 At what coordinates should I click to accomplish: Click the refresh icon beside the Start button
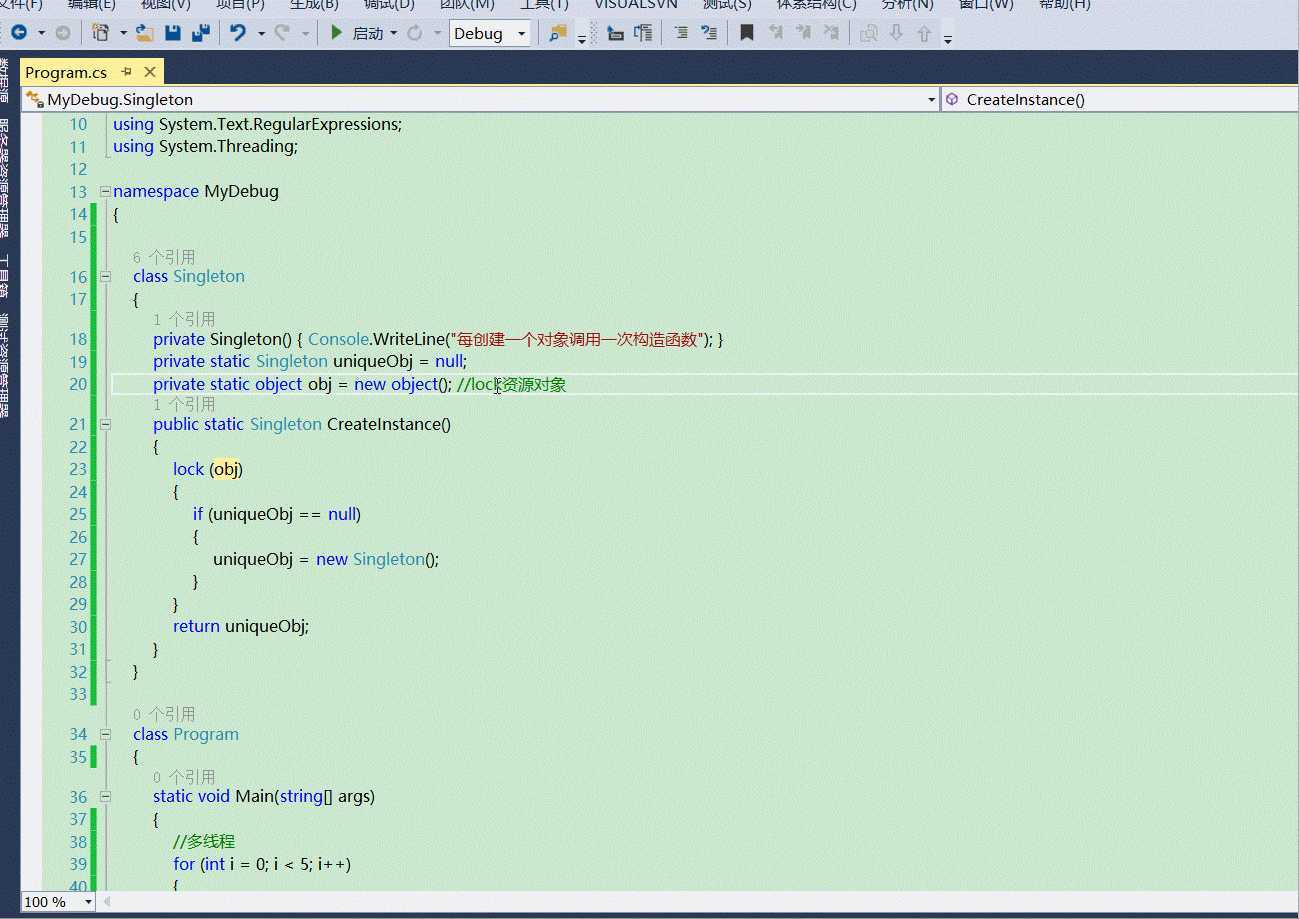414,33
